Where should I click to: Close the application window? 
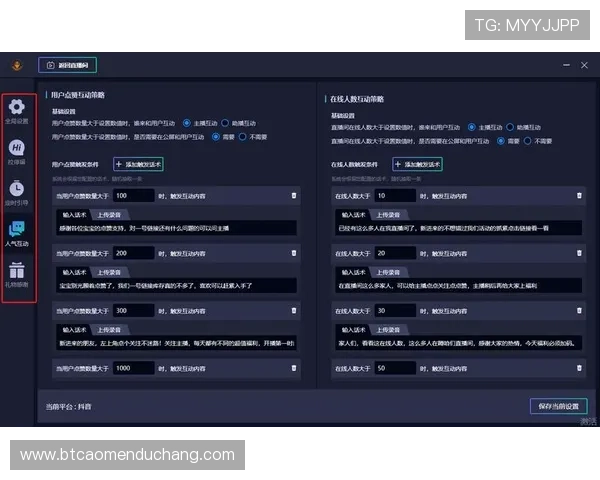(x=584, y=65)
